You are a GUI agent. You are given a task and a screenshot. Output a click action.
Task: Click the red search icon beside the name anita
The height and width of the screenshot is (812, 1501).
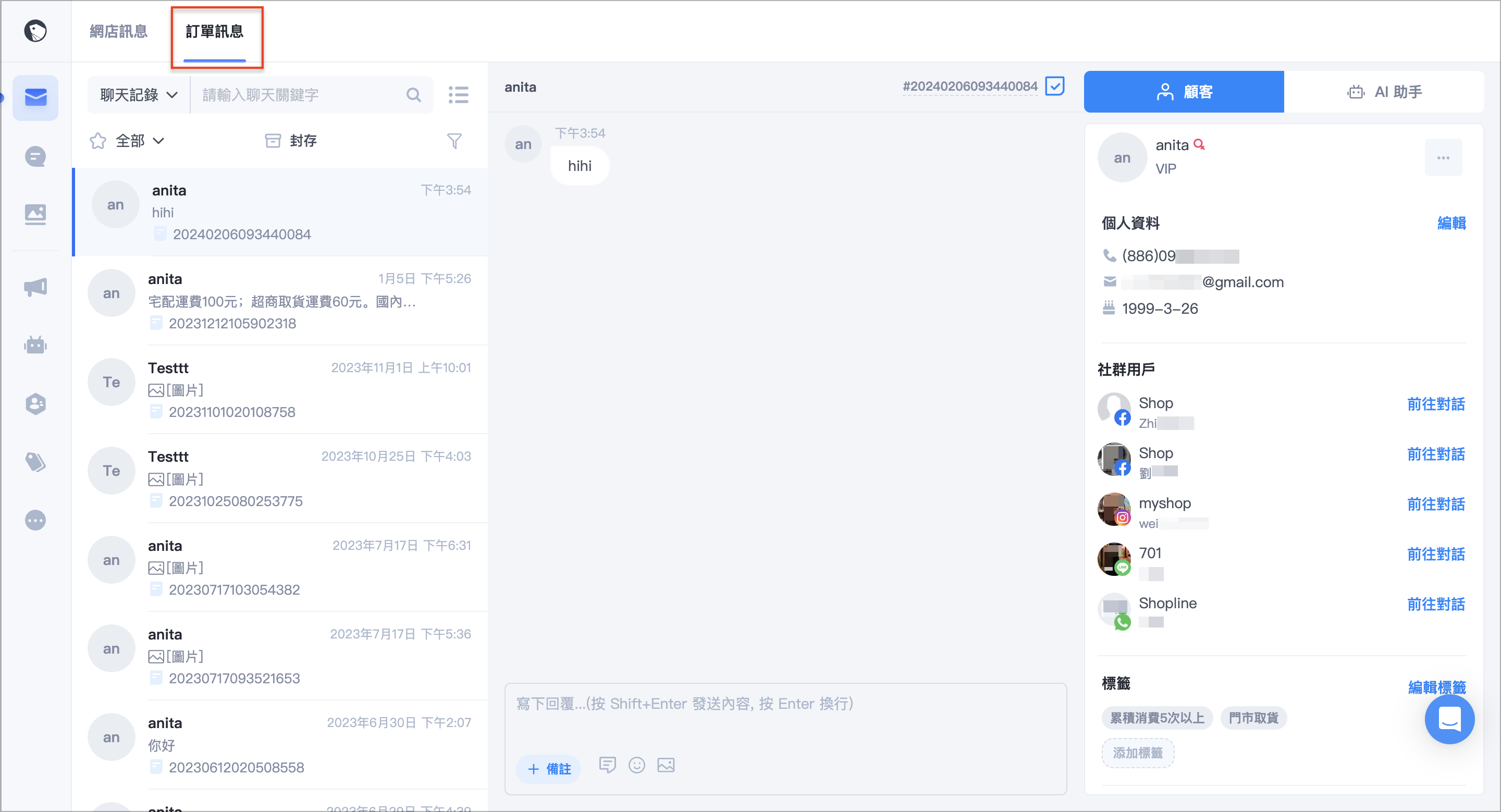pyautogui.click(x=1199, y=144)
